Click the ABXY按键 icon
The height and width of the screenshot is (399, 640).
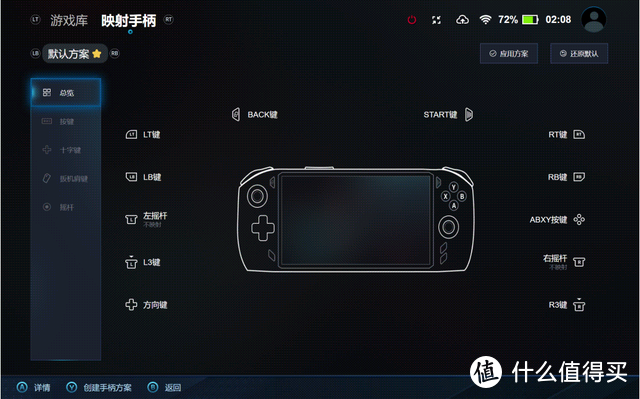pyautogui.click(x=579, y=219)
